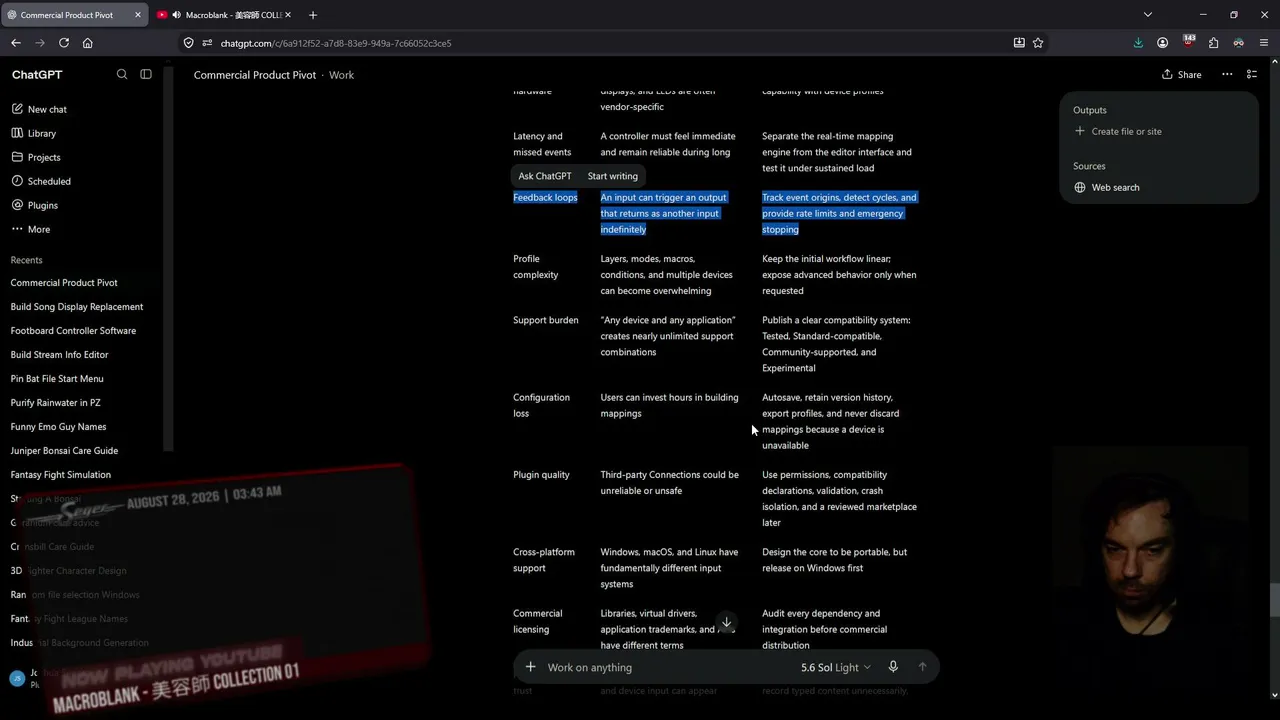The width and height of the screenshot is (1280, 720).
Task: Click the tracking protection shield icon
Action: point(188,43)
